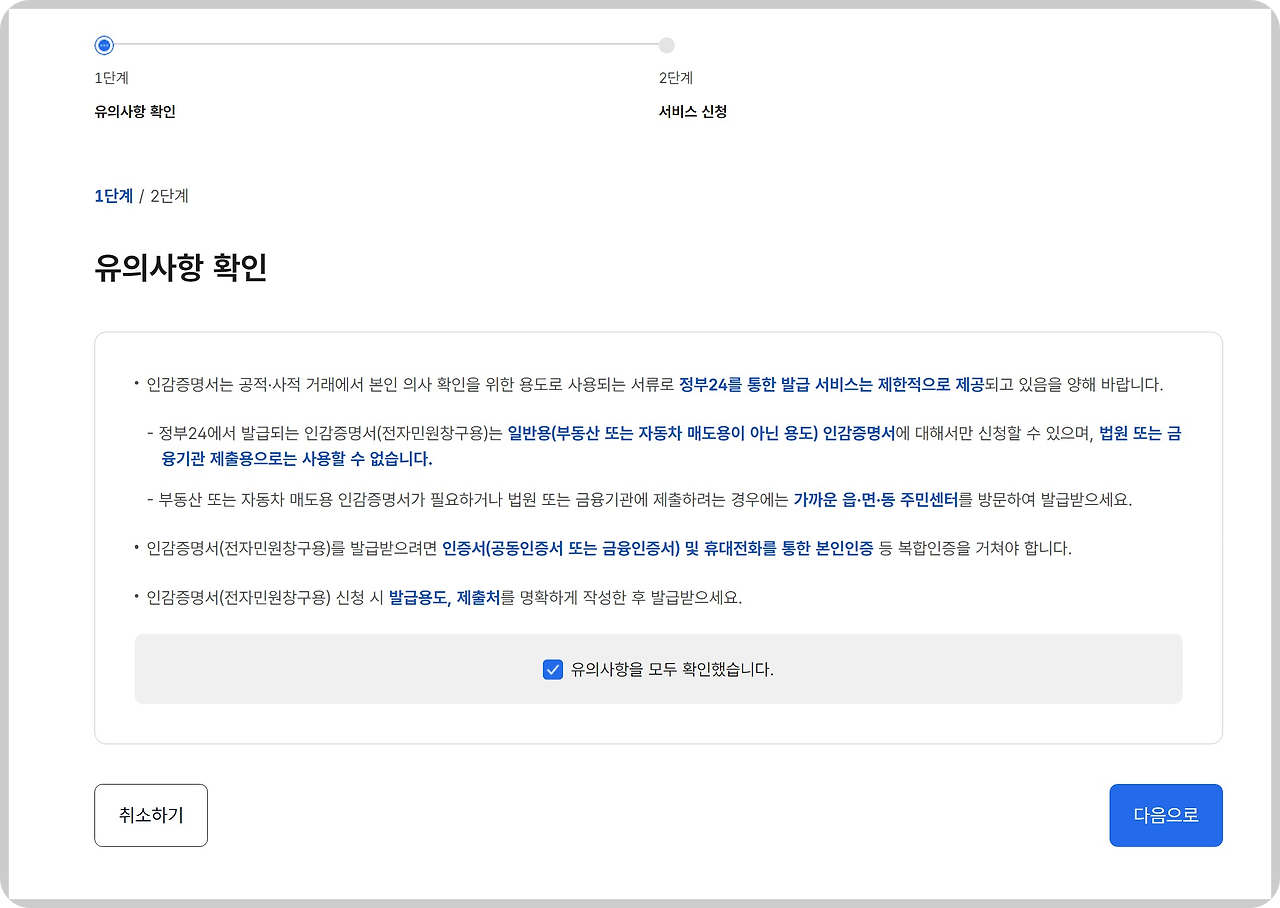Viewport: 1280px width, 908px height.
Task: Click the progress bar between the two steps
Action: pos(384,45)
